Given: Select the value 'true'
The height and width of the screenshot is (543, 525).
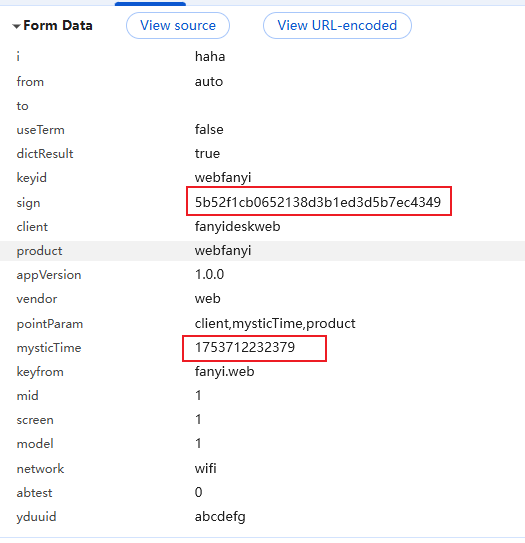Looking at the screenshot, I should pos(207,153).
